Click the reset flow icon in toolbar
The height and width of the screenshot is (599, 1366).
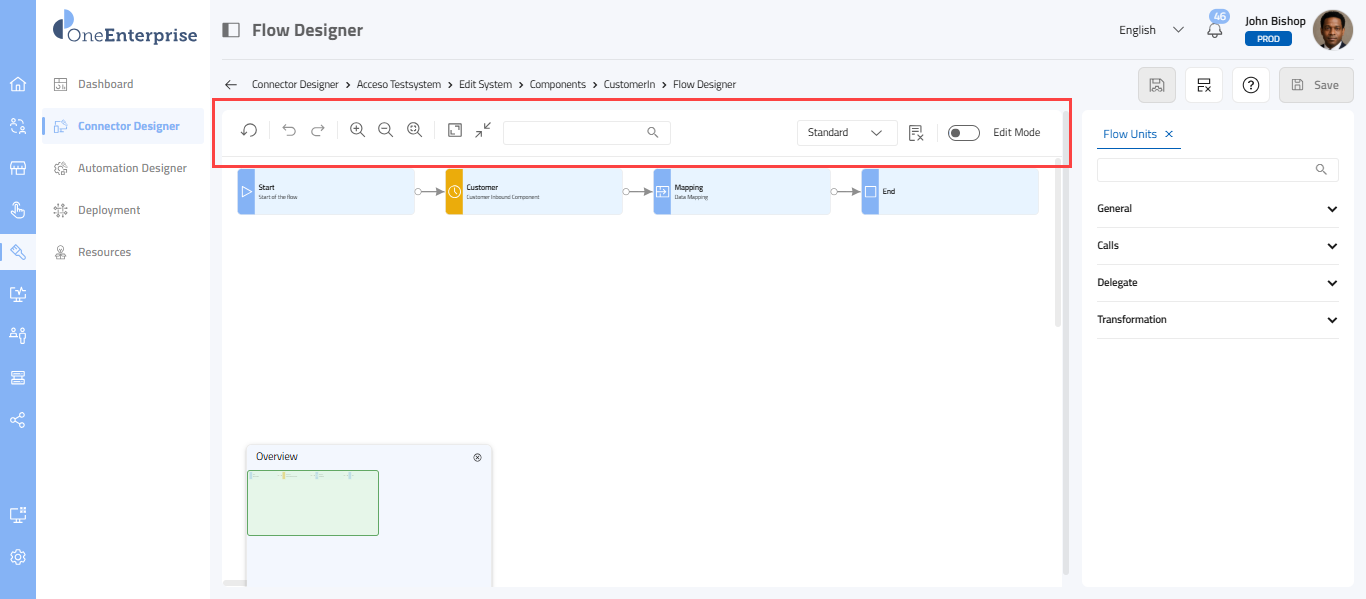coord(249,131)
